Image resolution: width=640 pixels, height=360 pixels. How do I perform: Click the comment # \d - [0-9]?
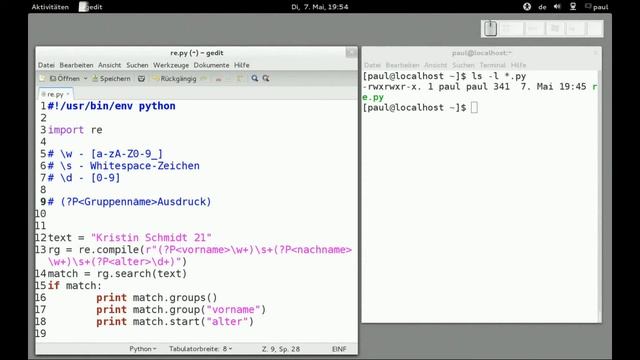pos(84,178)
